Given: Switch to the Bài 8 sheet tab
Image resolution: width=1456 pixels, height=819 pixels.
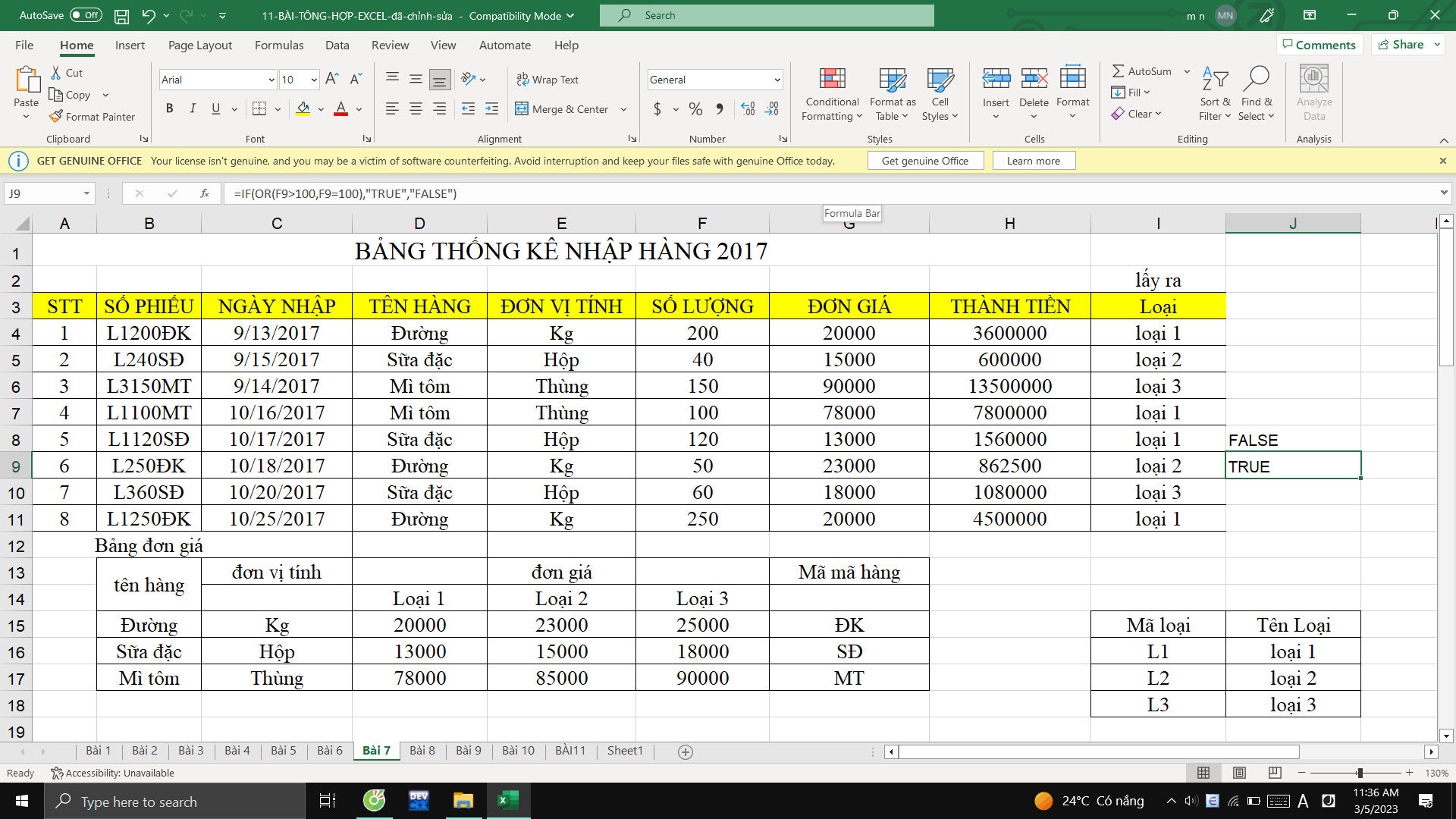Looking at the screenshot, I should [422, 751].
